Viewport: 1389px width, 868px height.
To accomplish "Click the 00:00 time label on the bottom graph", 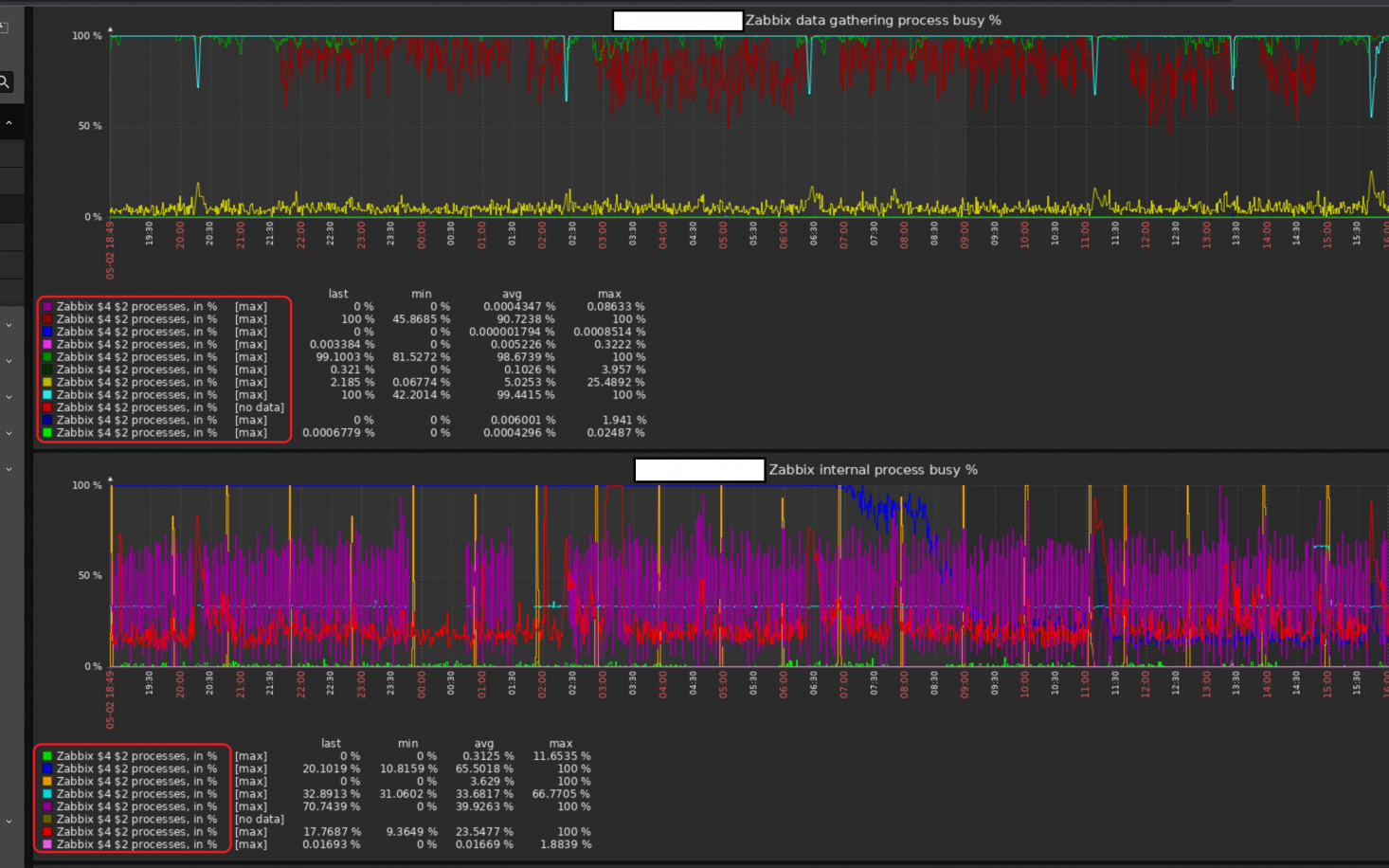I will 422,682.
